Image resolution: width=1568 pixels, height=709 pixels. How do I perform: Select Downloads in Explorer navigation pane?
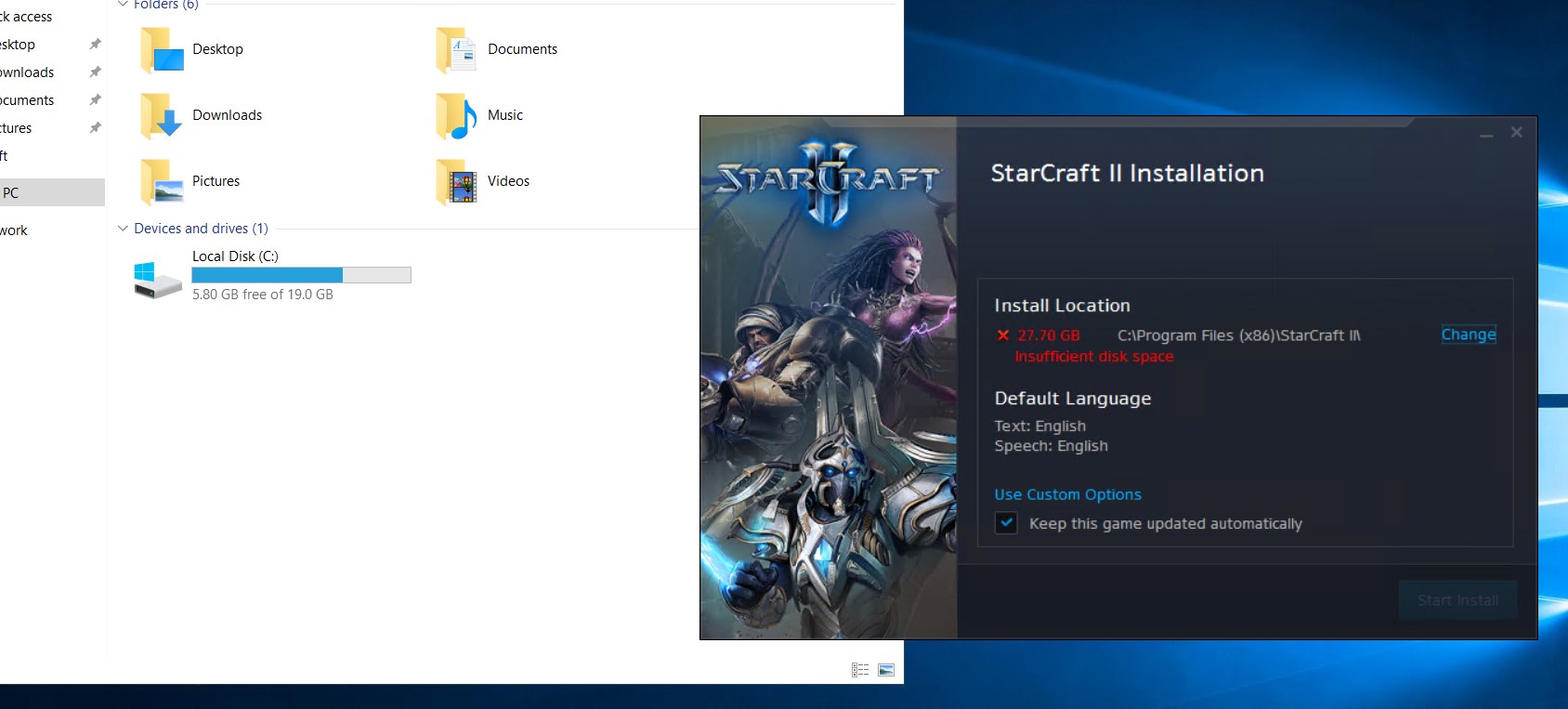point(27,72)
